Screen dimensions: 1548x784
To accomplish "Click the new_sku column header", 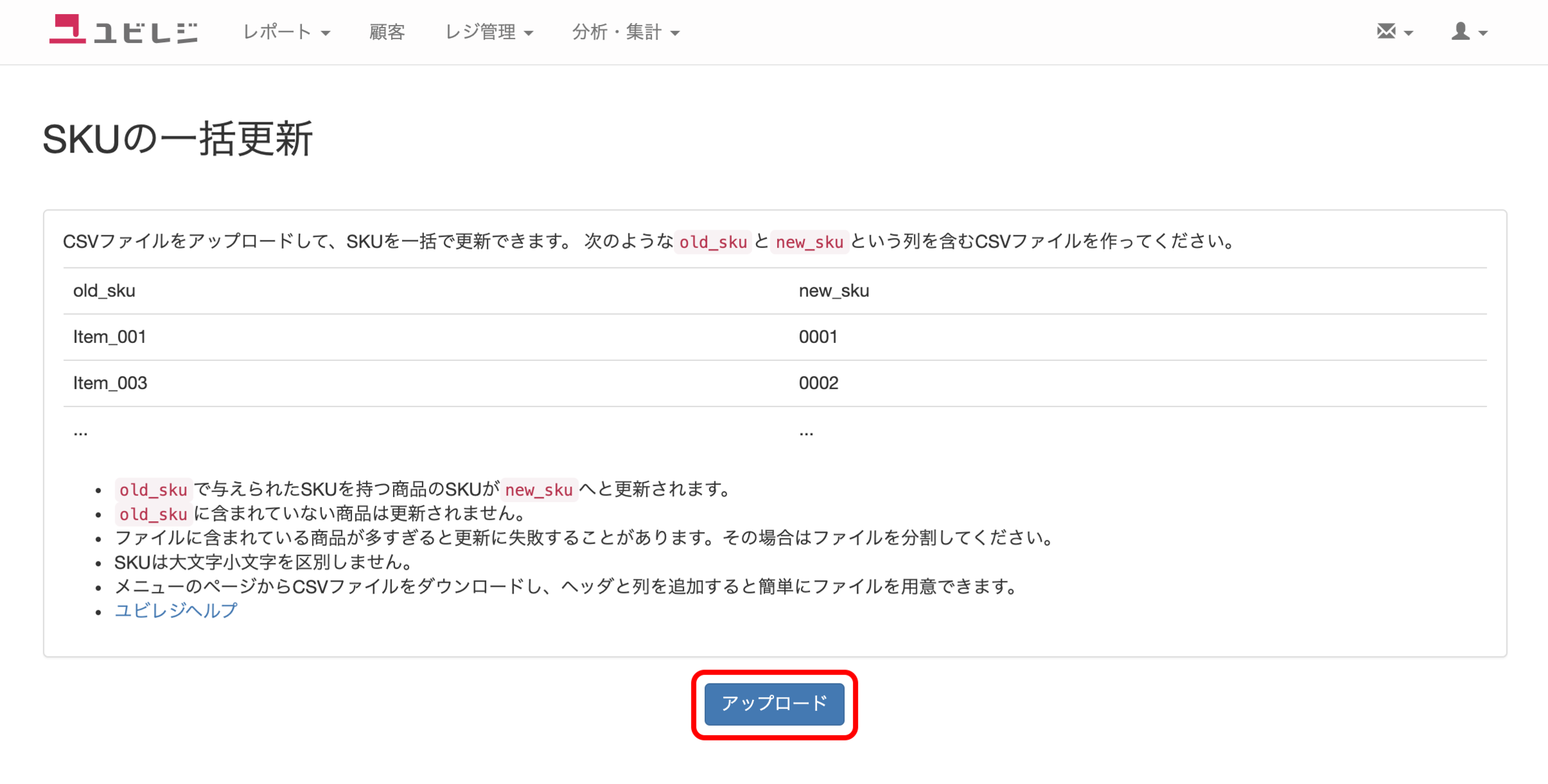I will point(834,290).
